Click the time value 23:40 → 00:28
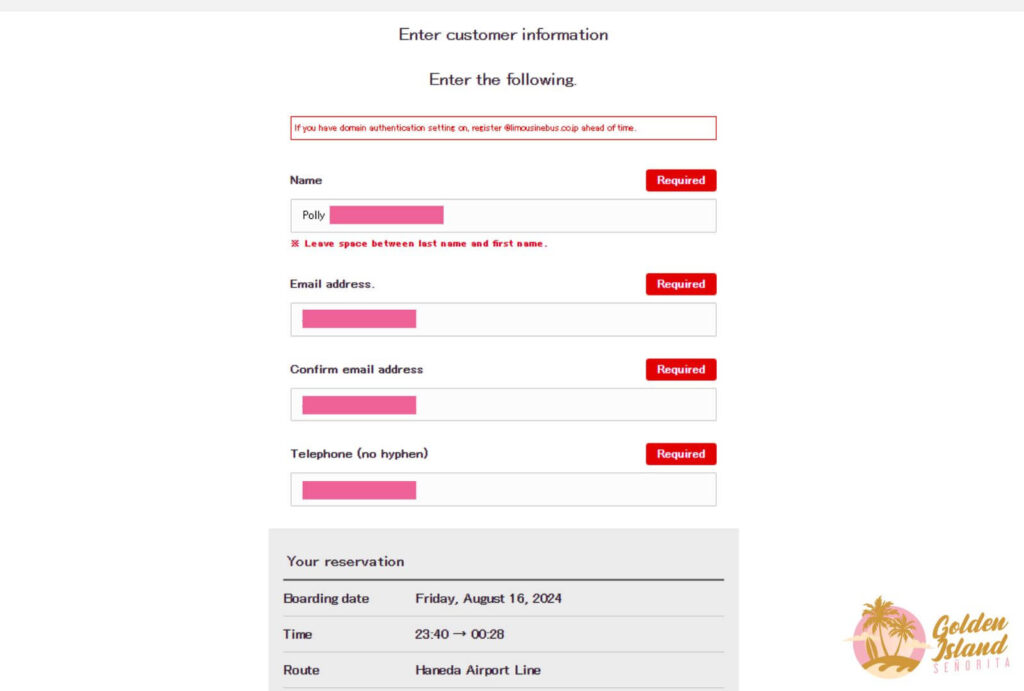 coord(462,634)
